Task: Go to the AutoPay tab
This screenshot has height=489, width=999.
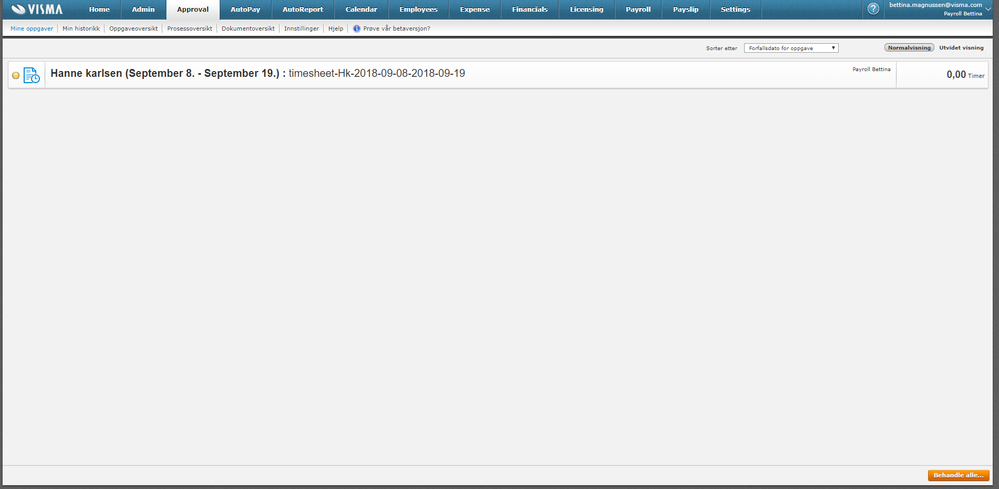Action: pyautogui.click(x=245, y=10)
